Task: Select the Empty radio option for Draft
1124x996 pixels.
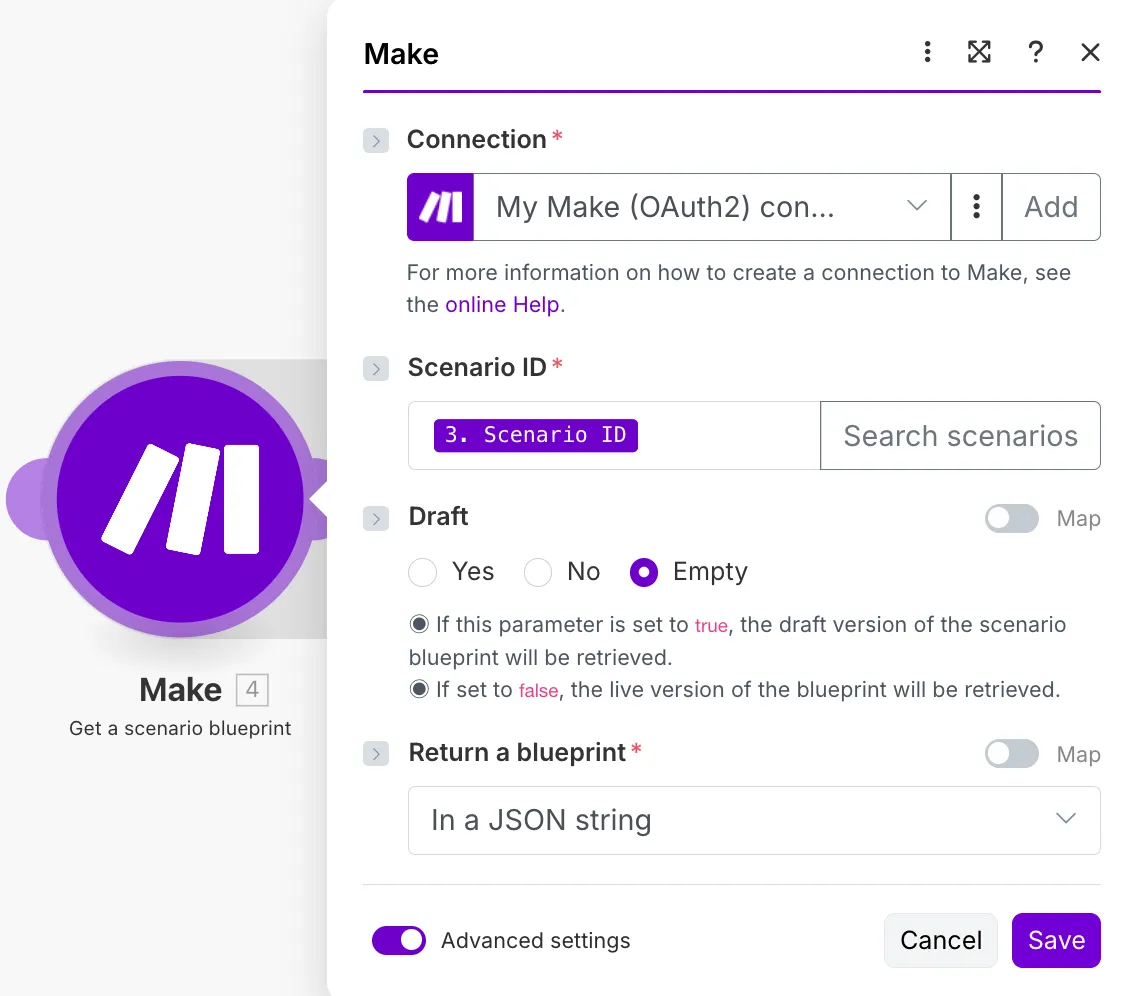Action: click(644, 572)
